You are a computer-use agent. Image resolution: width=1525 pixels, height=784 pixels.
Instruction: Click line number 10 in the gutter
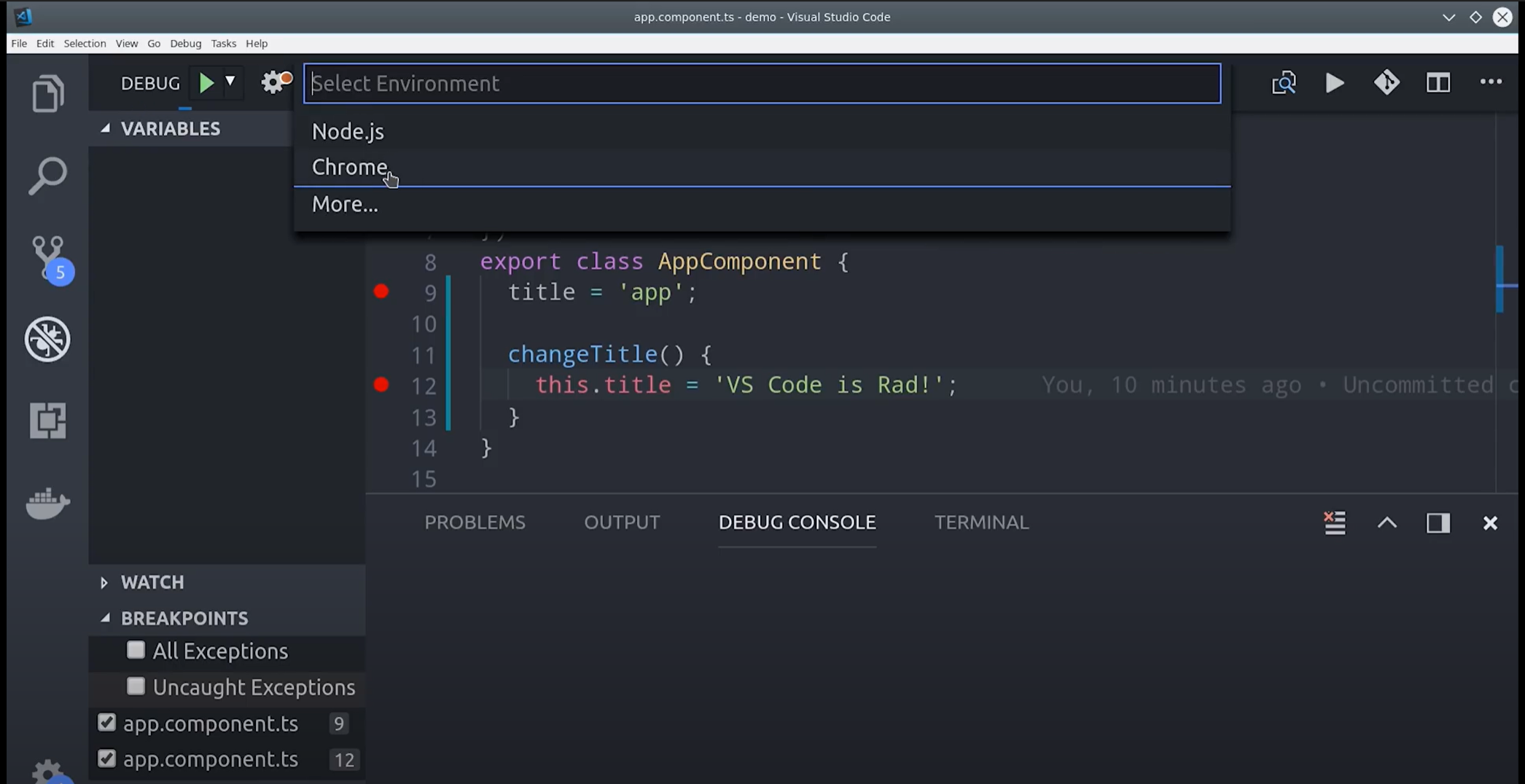(x=424, y=324)
